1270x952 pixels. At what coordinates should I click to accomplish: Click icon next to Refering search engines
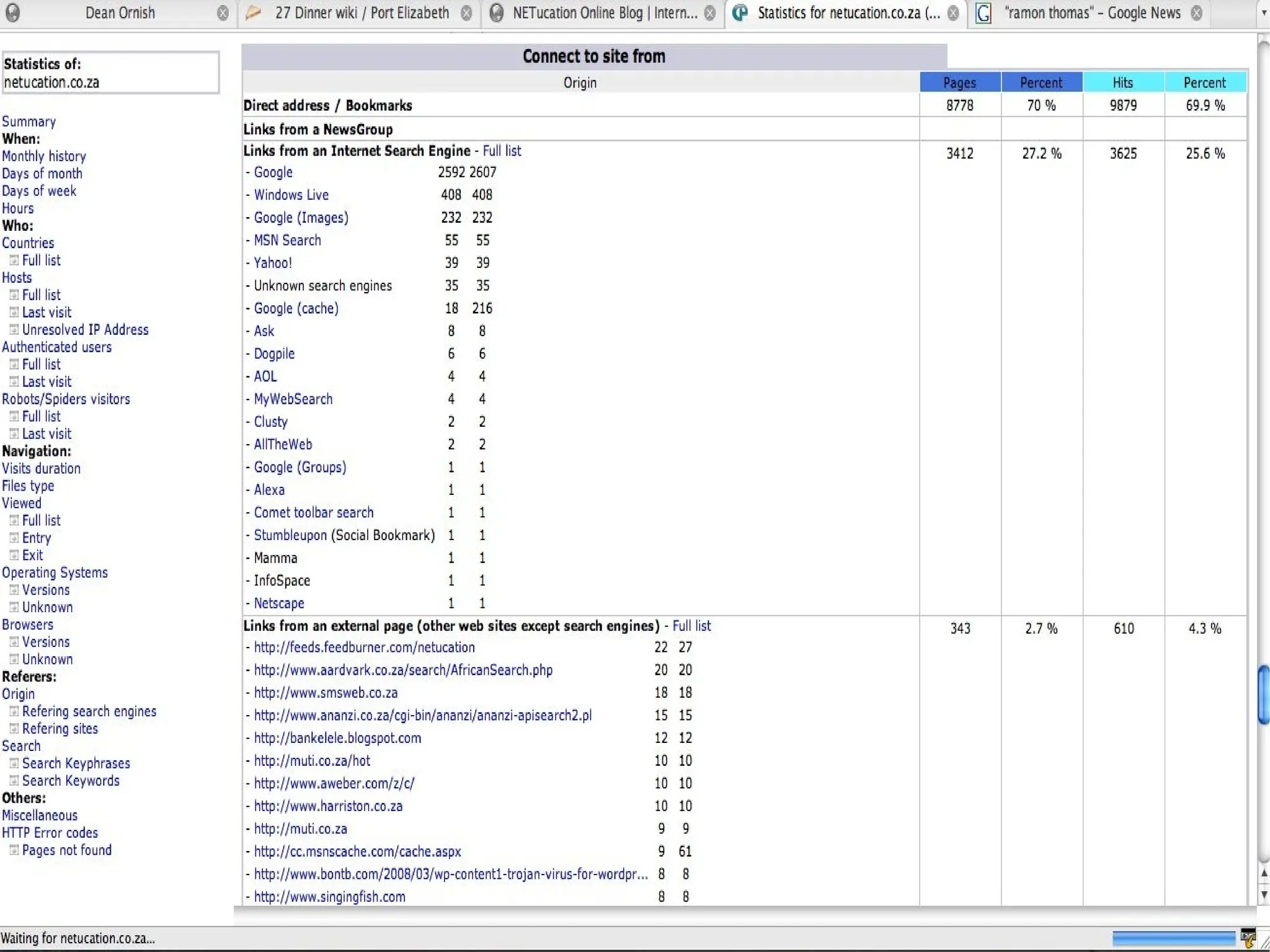14,711
